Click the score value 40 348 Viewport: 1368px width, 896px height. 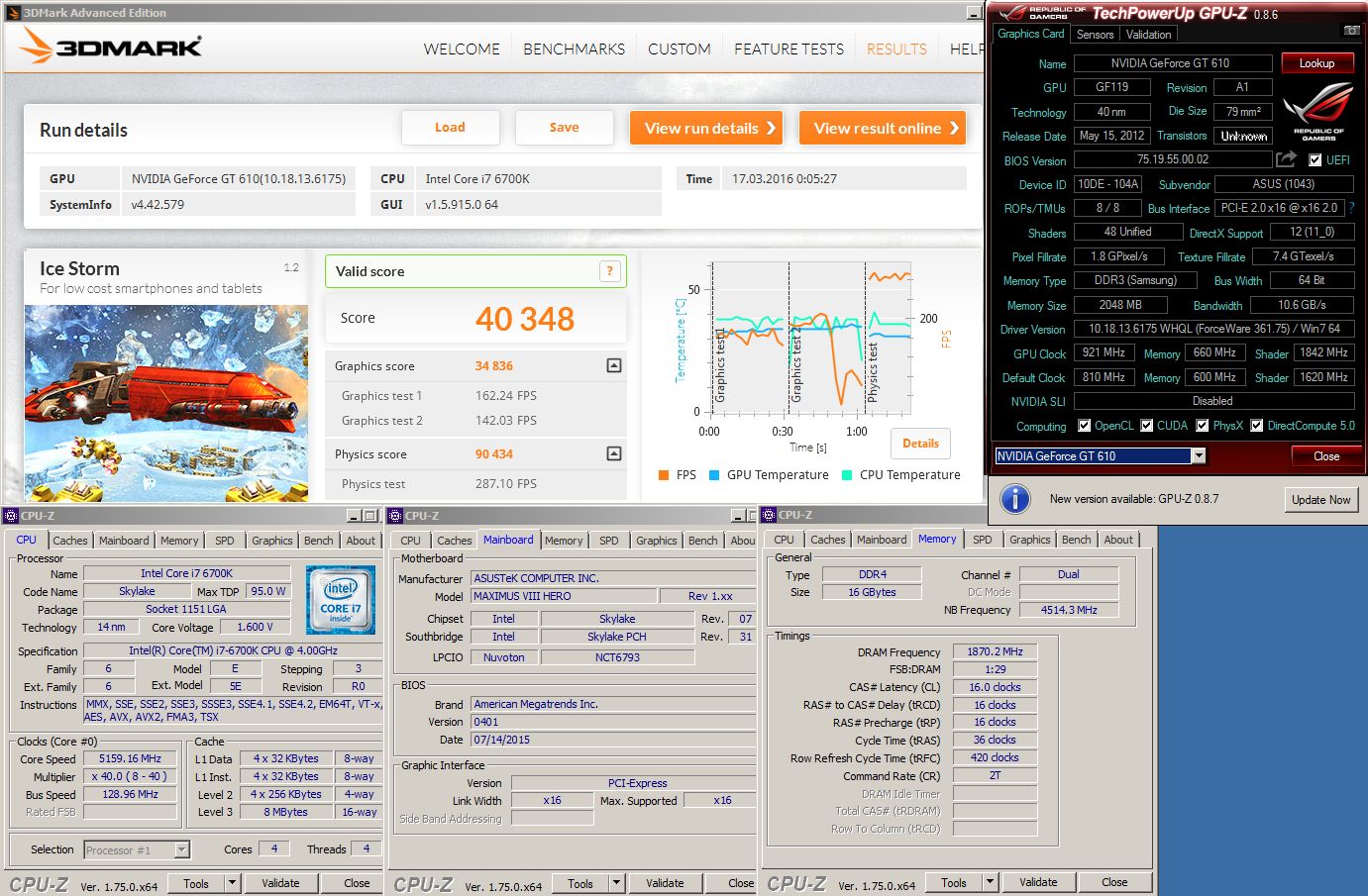click(525, 319)
